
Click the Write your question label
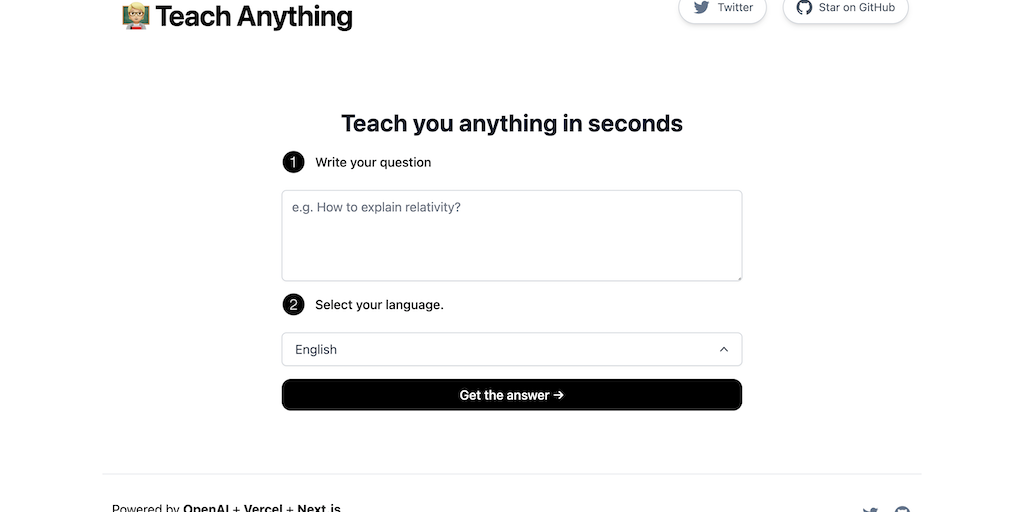point(373,162)
